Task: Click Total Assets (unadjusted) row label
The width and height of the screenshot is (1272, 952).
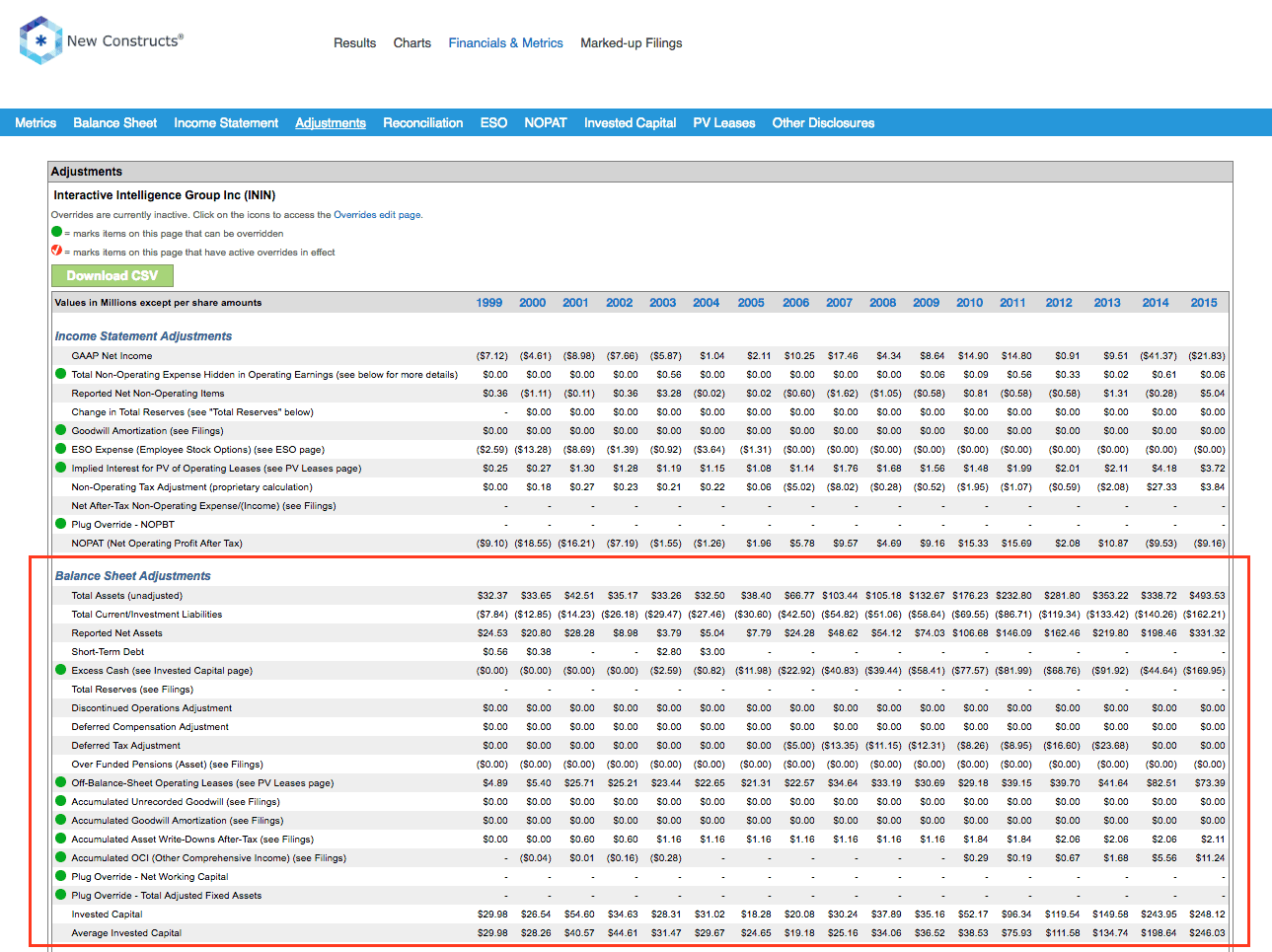Action: click(127, 596)
